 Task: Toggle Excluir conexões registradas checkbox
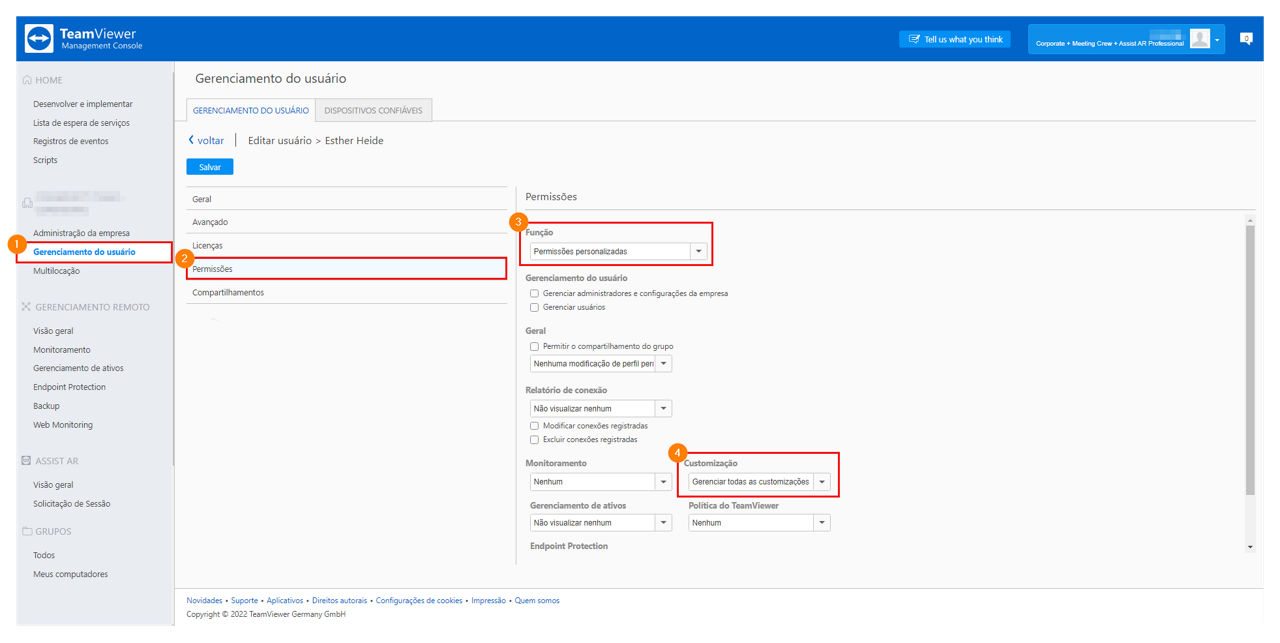tap(534, 439)
